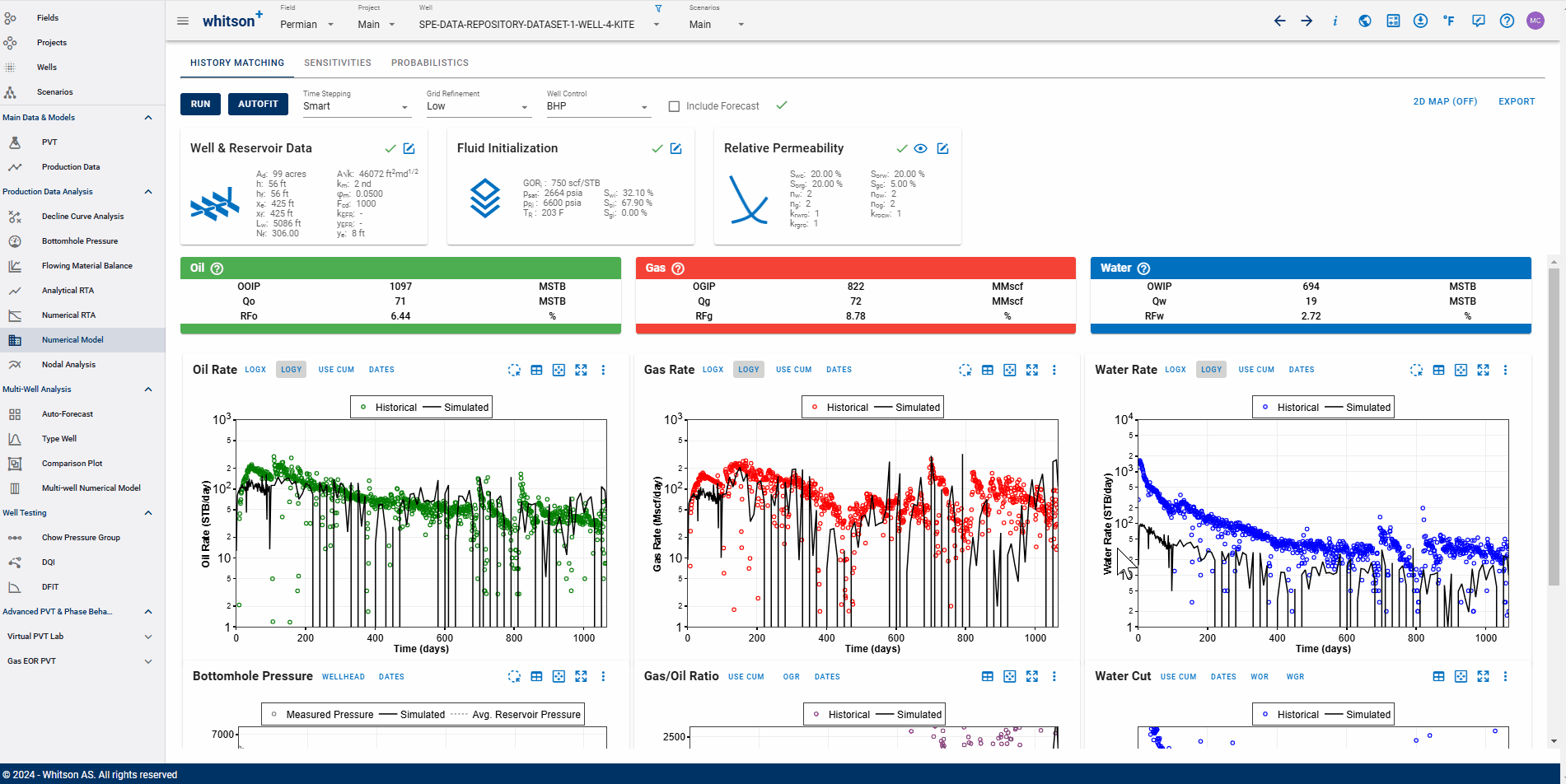The image size is (1566, 784).
Task: Click WGR on the Water Cut chart
Action: 1296,677
